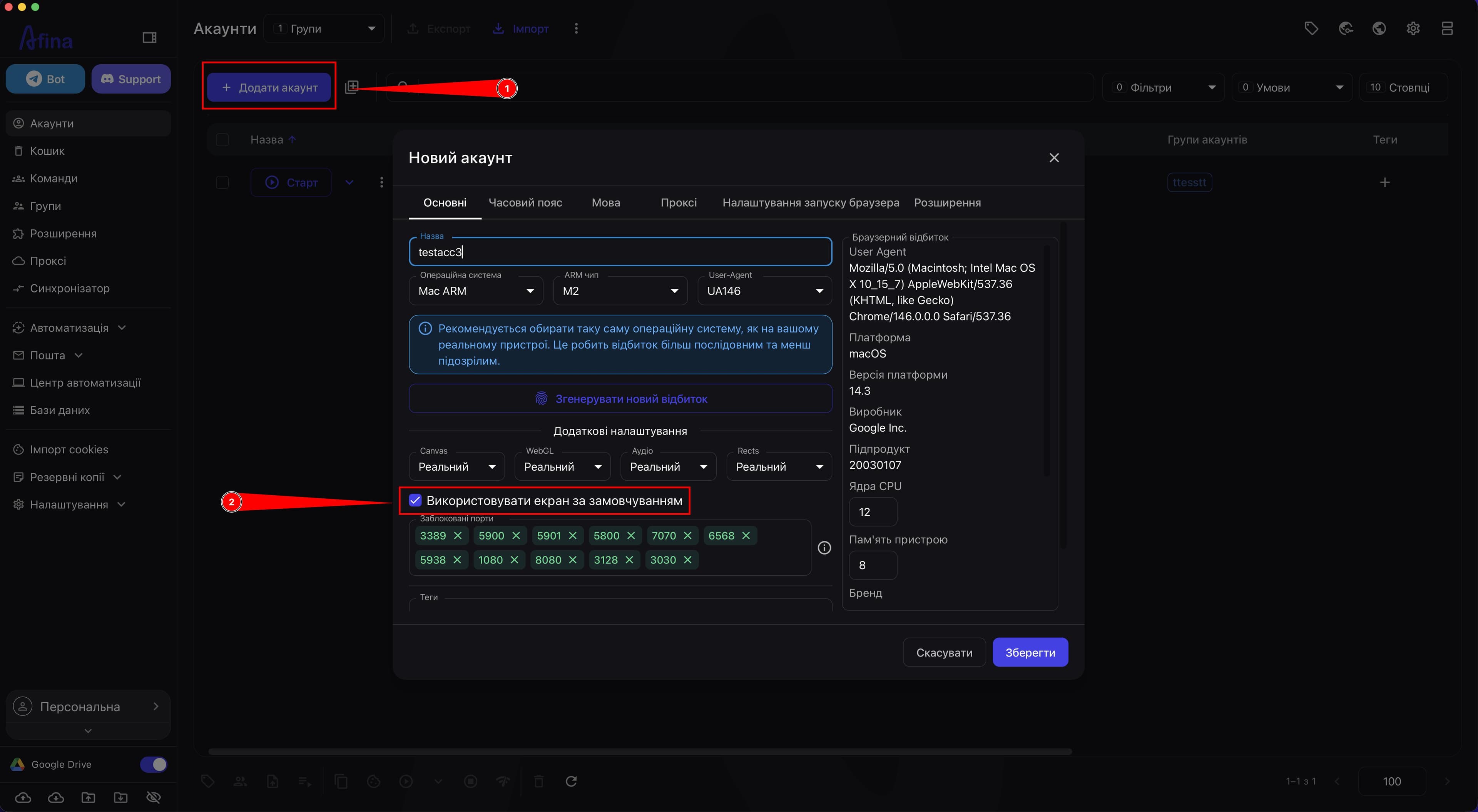This screenshot has width=1478, height=812.
Task: Switch to the Мова tab
Action: point(606,202)
